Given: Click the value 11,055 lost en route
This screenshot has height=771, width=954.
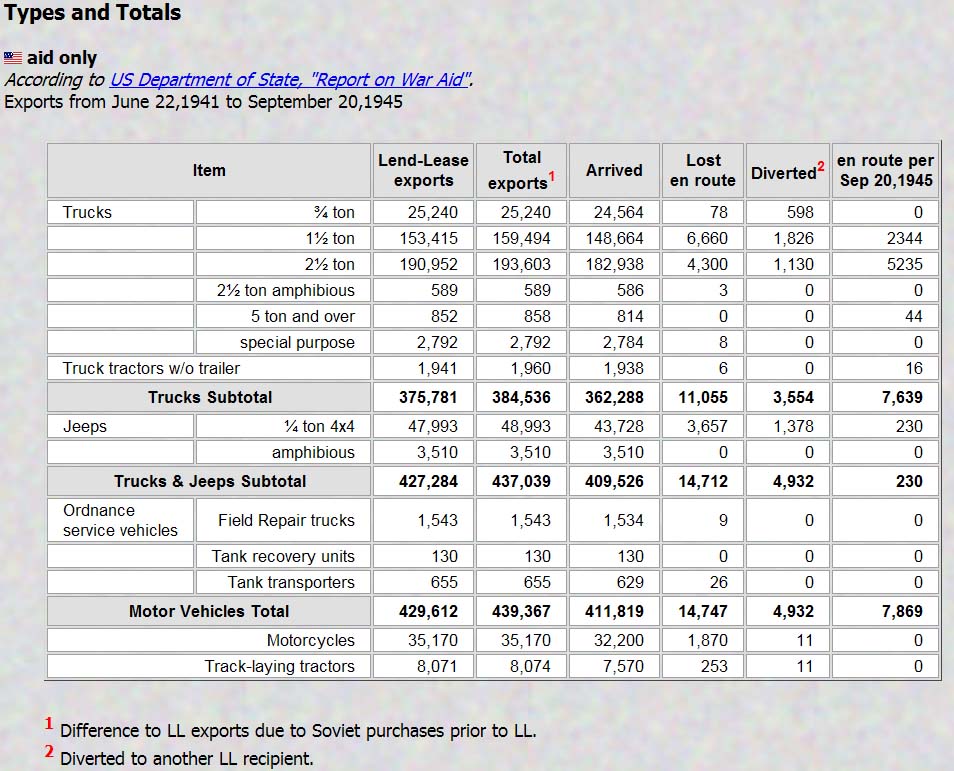Looking at the screenshot, I should point(703,397).
